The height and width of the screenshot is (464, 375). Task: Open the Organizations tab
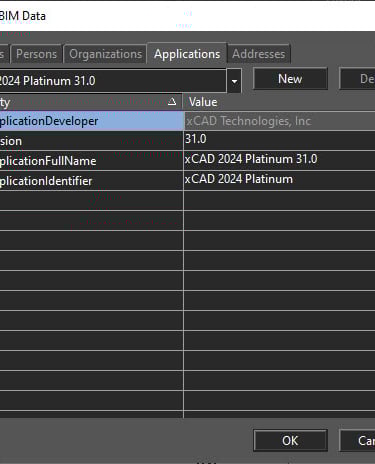[105, 54]
